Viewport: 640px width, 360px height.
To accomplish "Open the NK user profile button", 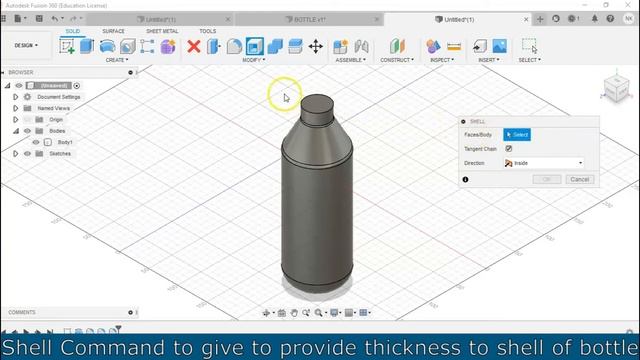I will (628, 19).
